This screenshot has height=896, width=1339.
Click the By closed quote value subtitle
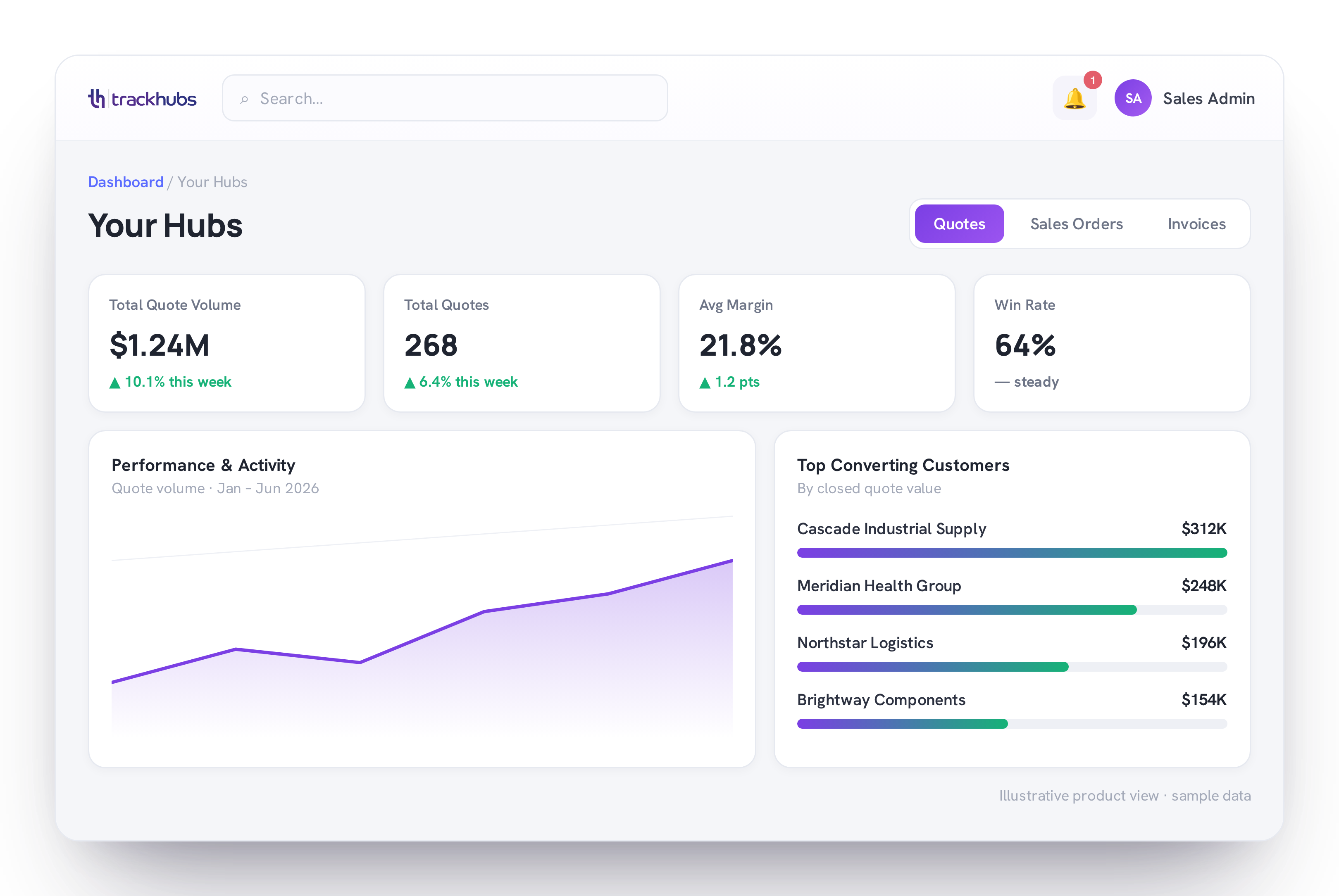coord(869,489)
